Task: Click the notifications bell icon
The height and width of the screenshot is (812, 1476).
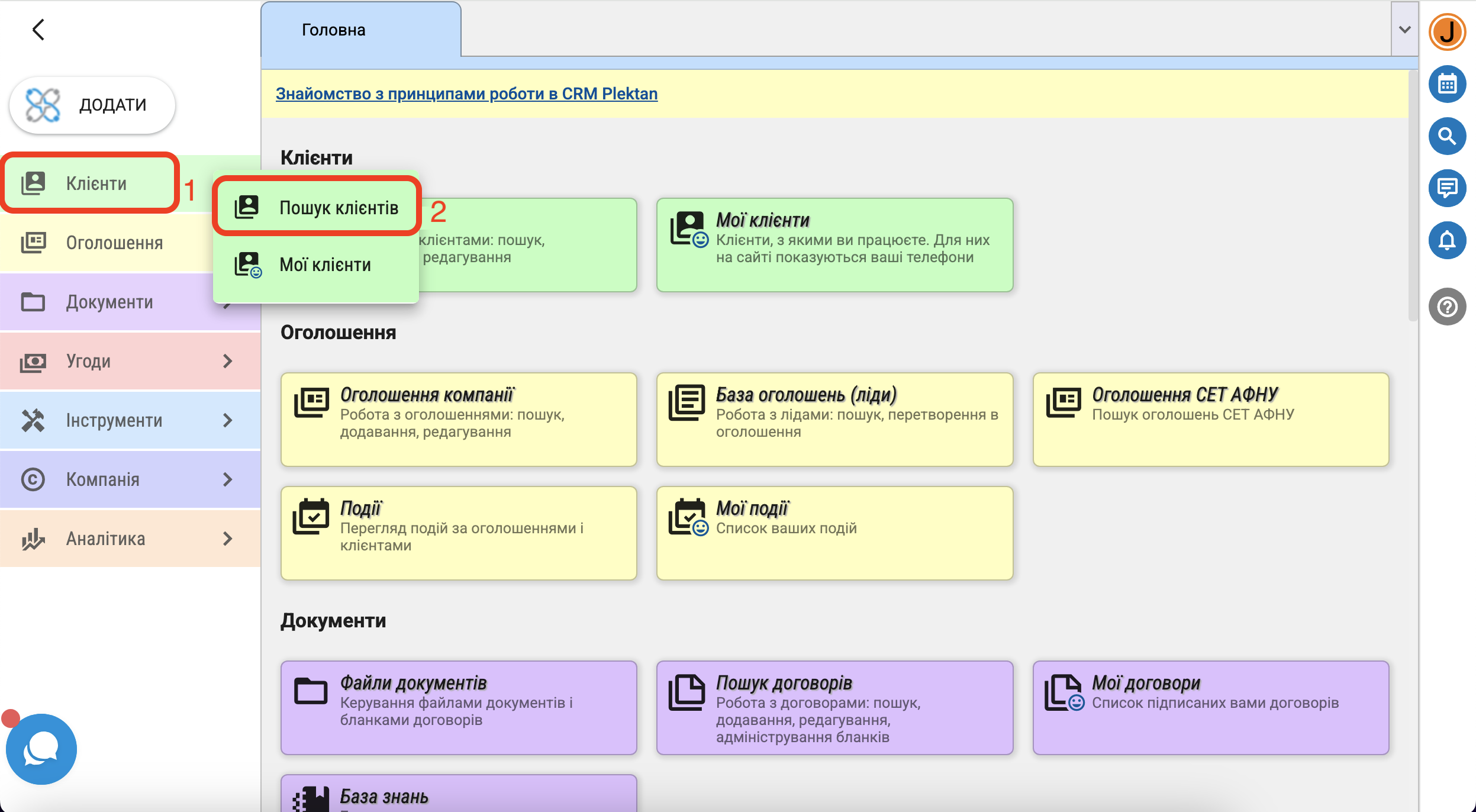Action: pyautogui.click(x=1447, y=240)
